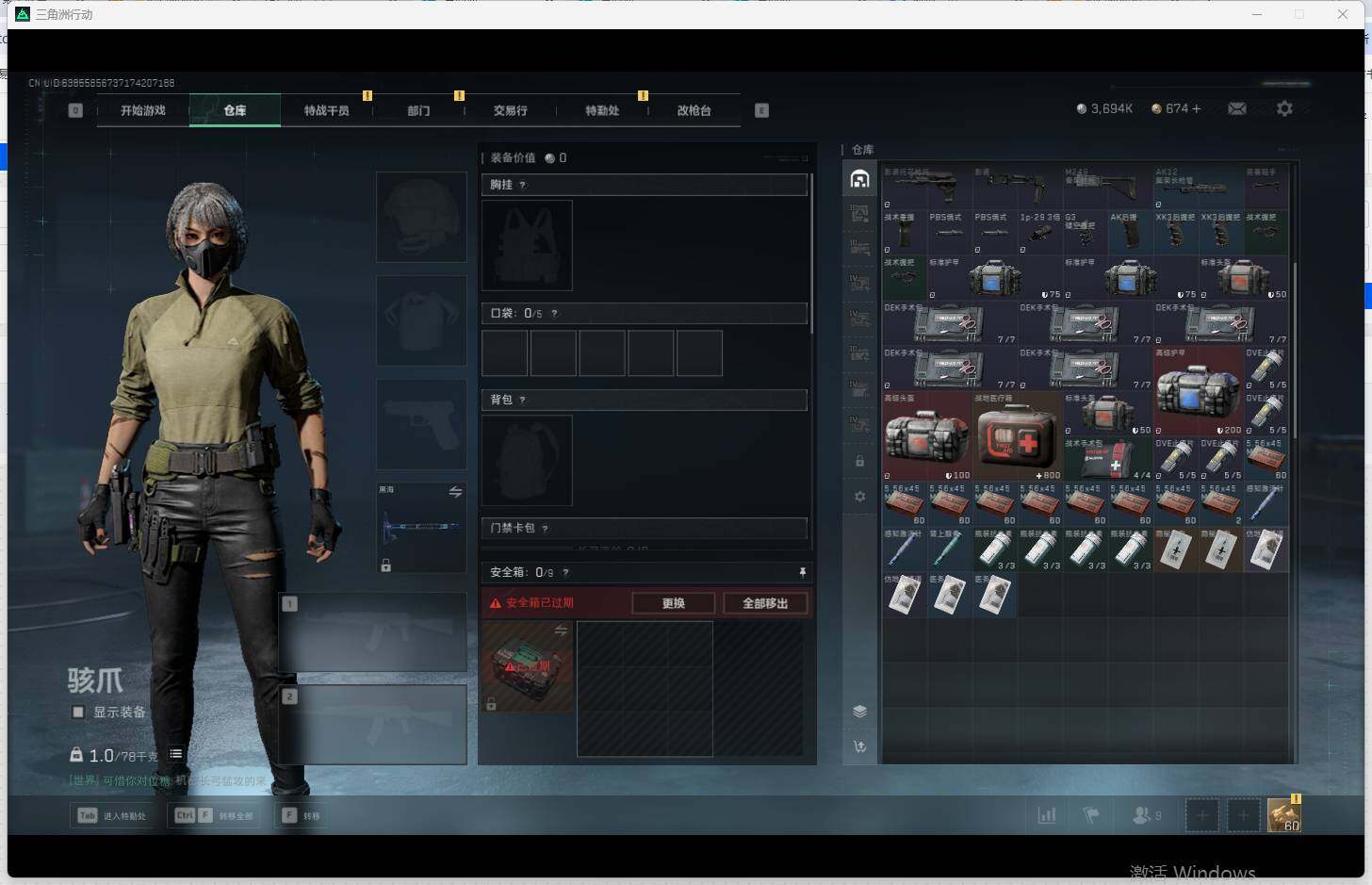Click the body armor equipment slot

point(421,320)
